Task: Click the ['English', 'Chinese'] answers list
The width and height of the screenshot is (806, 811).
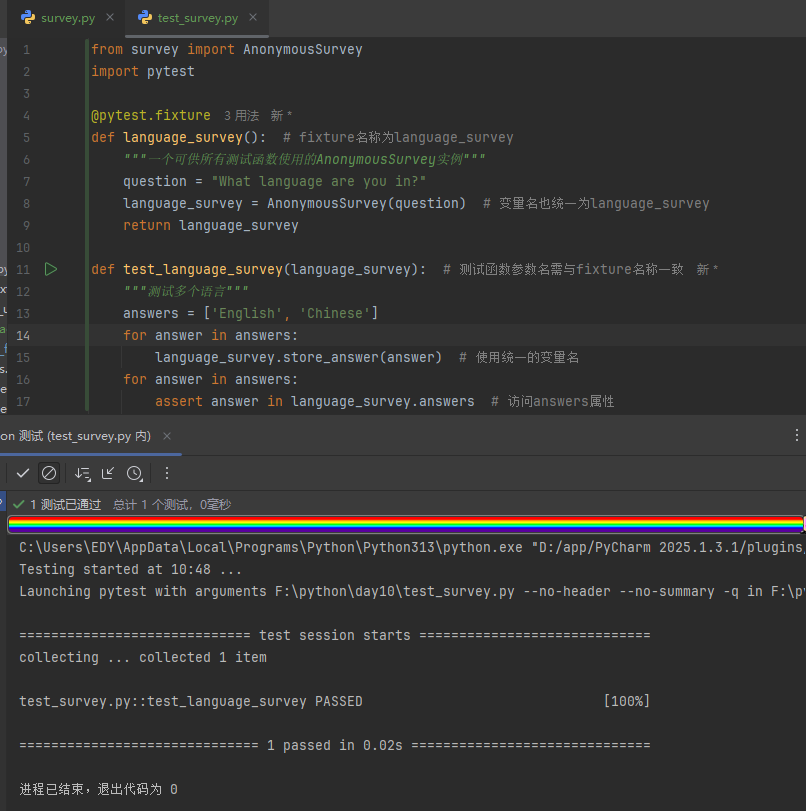Action: pos(290,313)
